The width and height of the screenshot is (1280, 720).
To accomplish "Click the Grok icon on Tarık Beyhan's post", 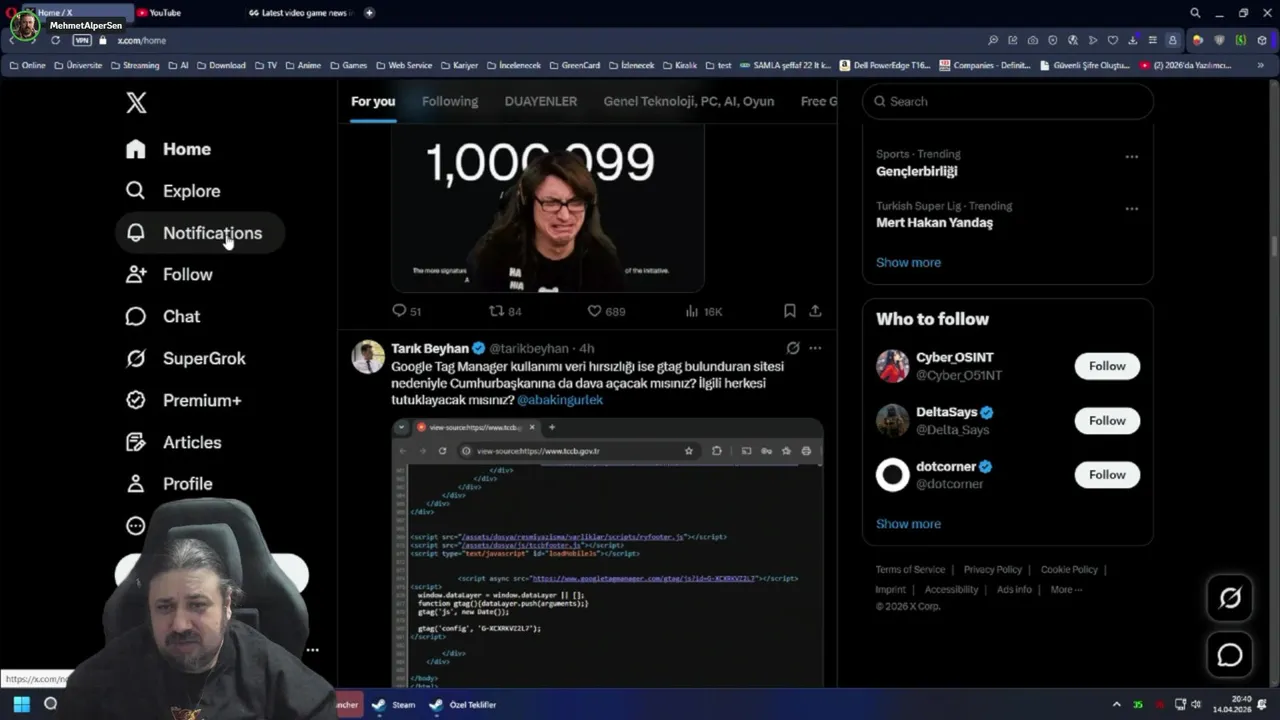I will click(x=792, y=348).
